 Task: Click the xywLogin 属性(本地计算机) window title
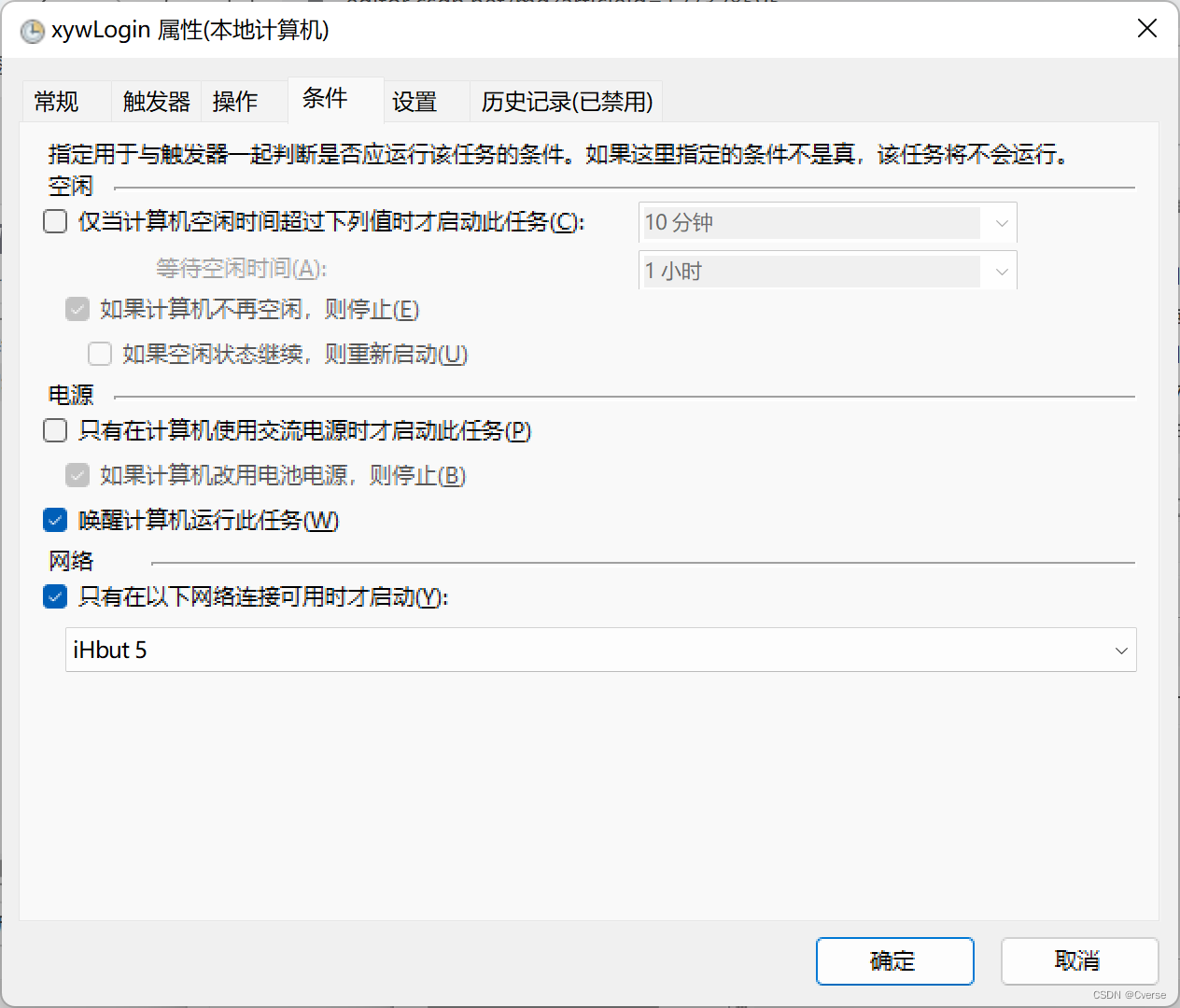point(190,30)
